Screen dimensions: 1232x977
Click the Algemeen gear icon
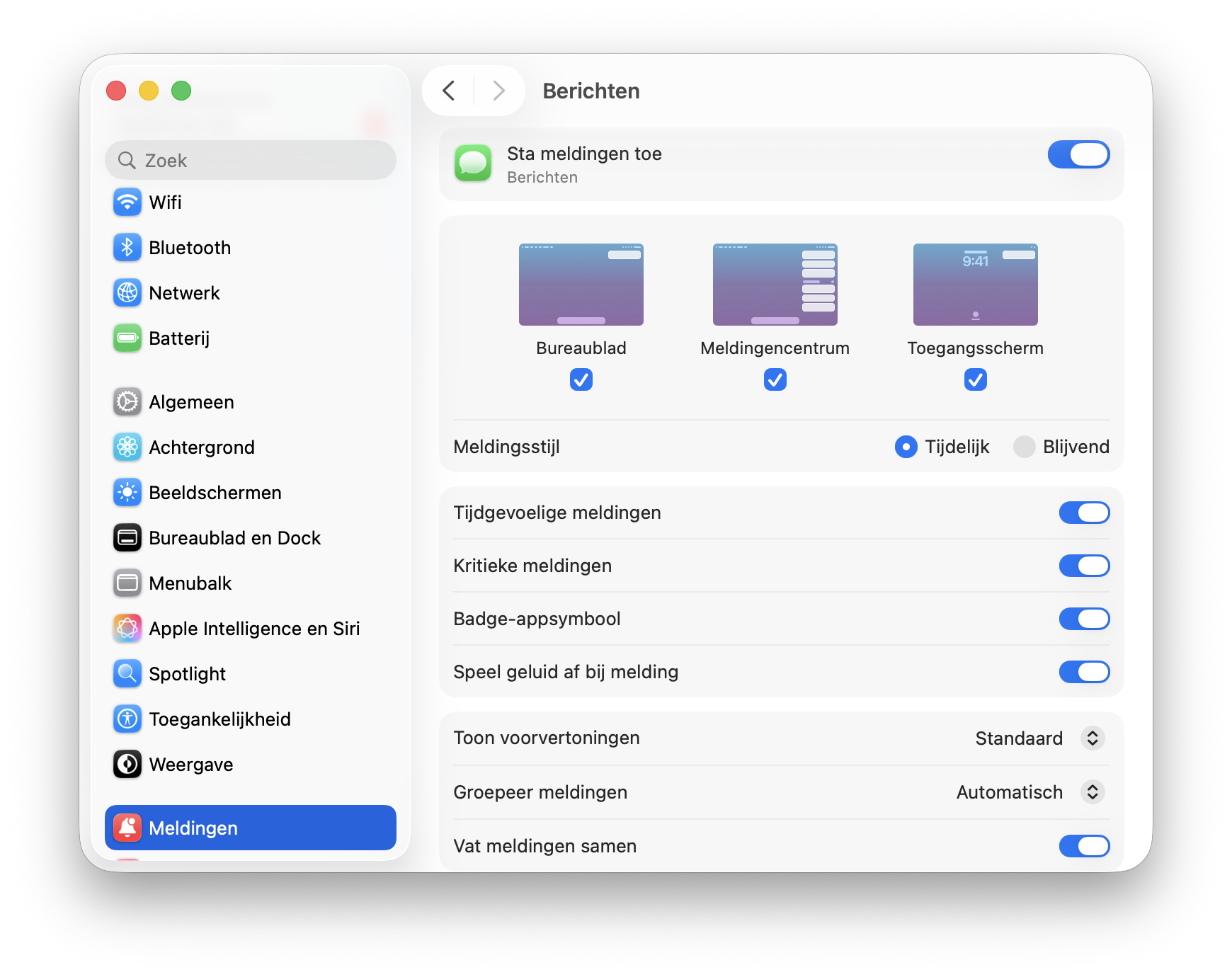click(x=127, y=402)
